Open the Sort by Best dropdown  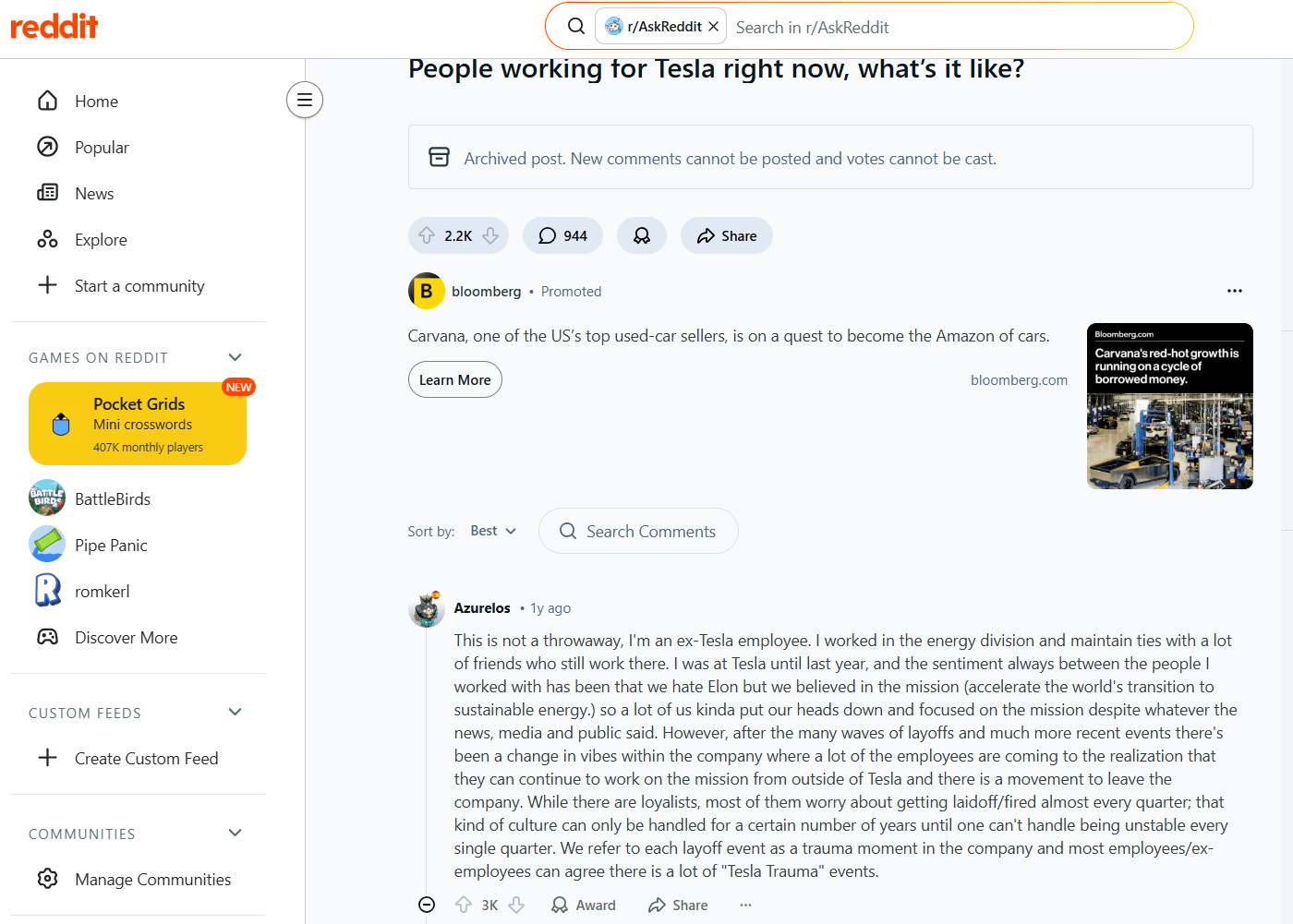pyautogui.click(x=493, y=531)
